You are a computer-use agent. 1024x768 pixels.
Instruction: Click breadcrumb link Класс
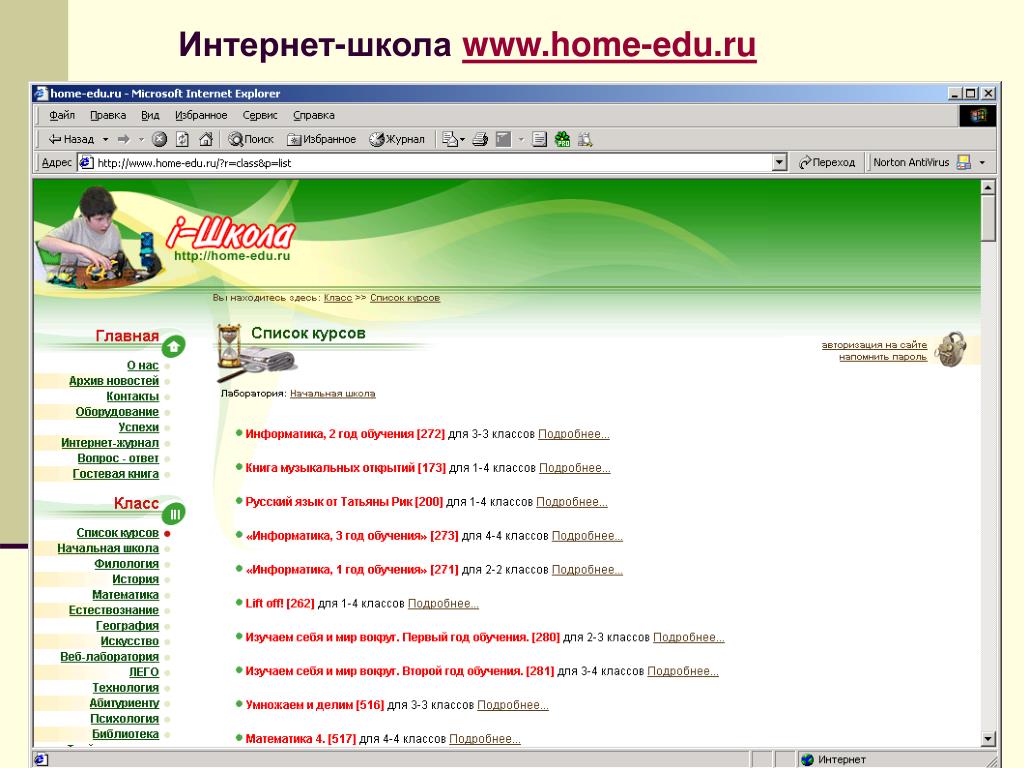coord(338,298)
